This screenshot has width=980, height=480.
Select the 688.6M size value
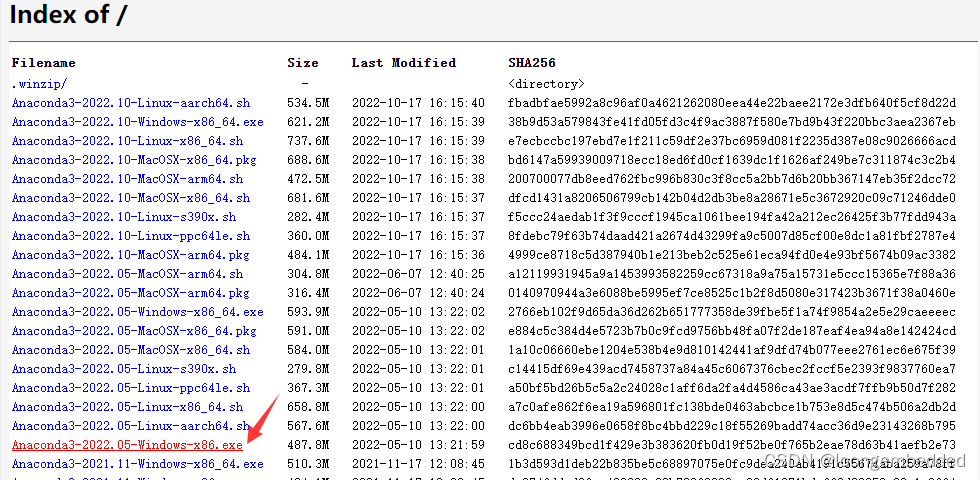coord(308,160)
